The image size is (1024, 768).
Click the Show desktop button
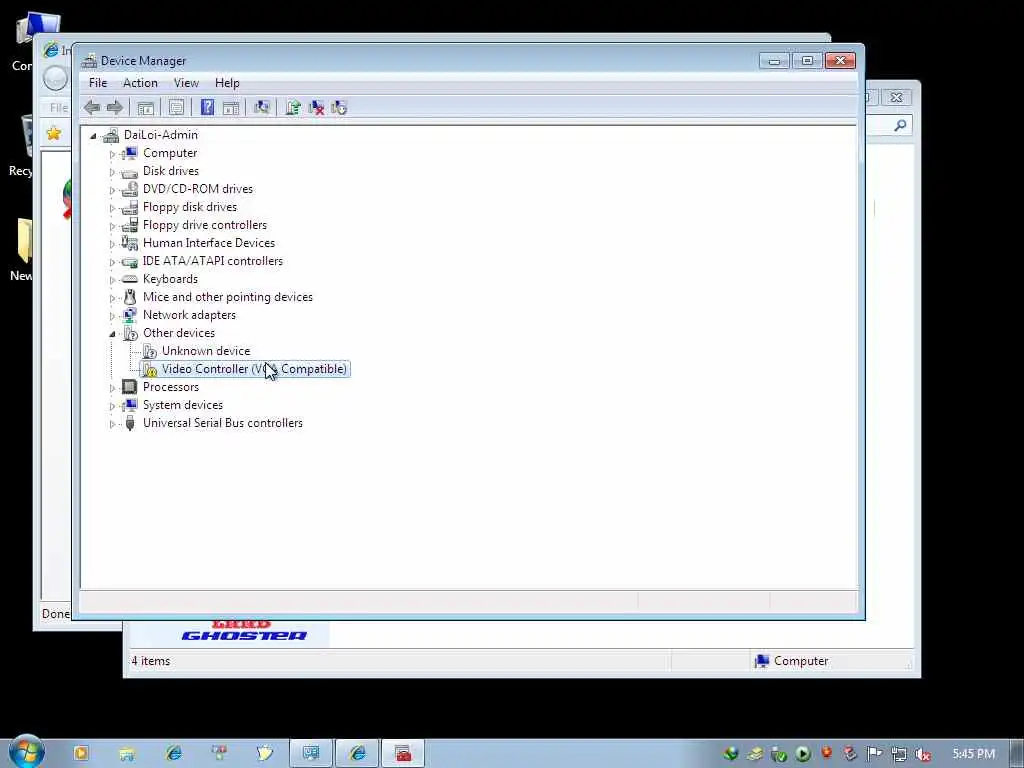[x=1017, y=754]
